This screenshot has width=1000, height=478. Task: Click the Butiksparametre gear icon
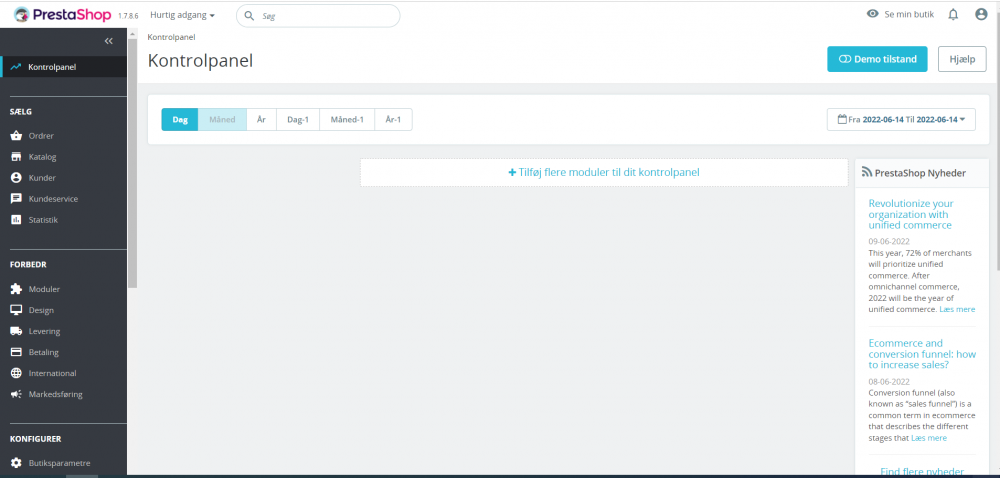(x=16, y=463)
